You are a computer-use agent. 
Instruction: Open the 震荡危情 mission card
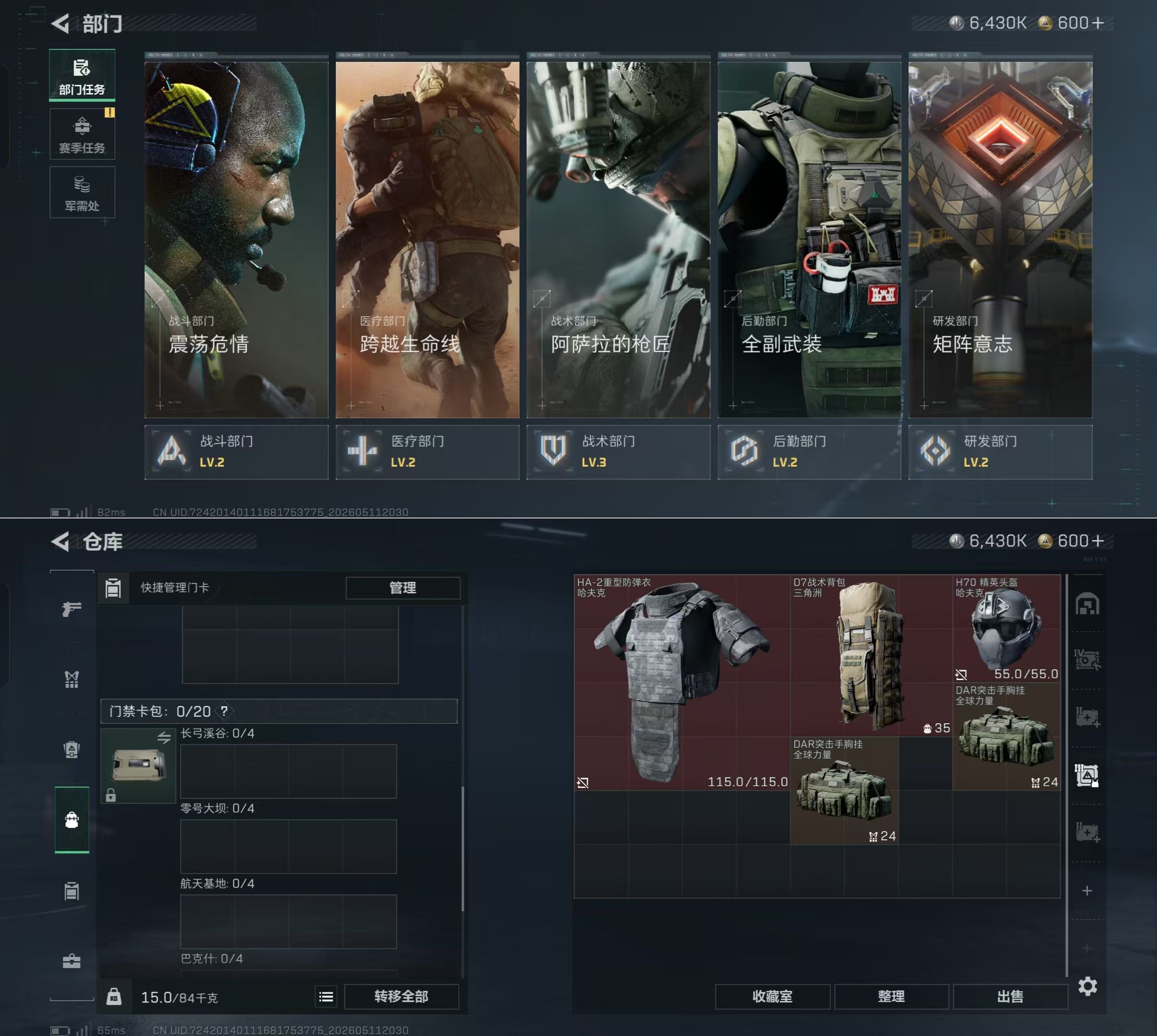click(x=236, y=239)
